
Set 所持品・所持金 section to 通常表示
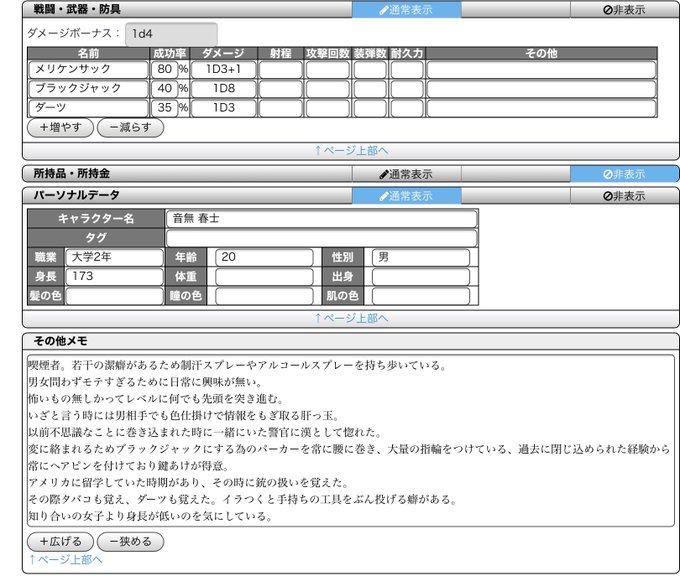point(406,174)
